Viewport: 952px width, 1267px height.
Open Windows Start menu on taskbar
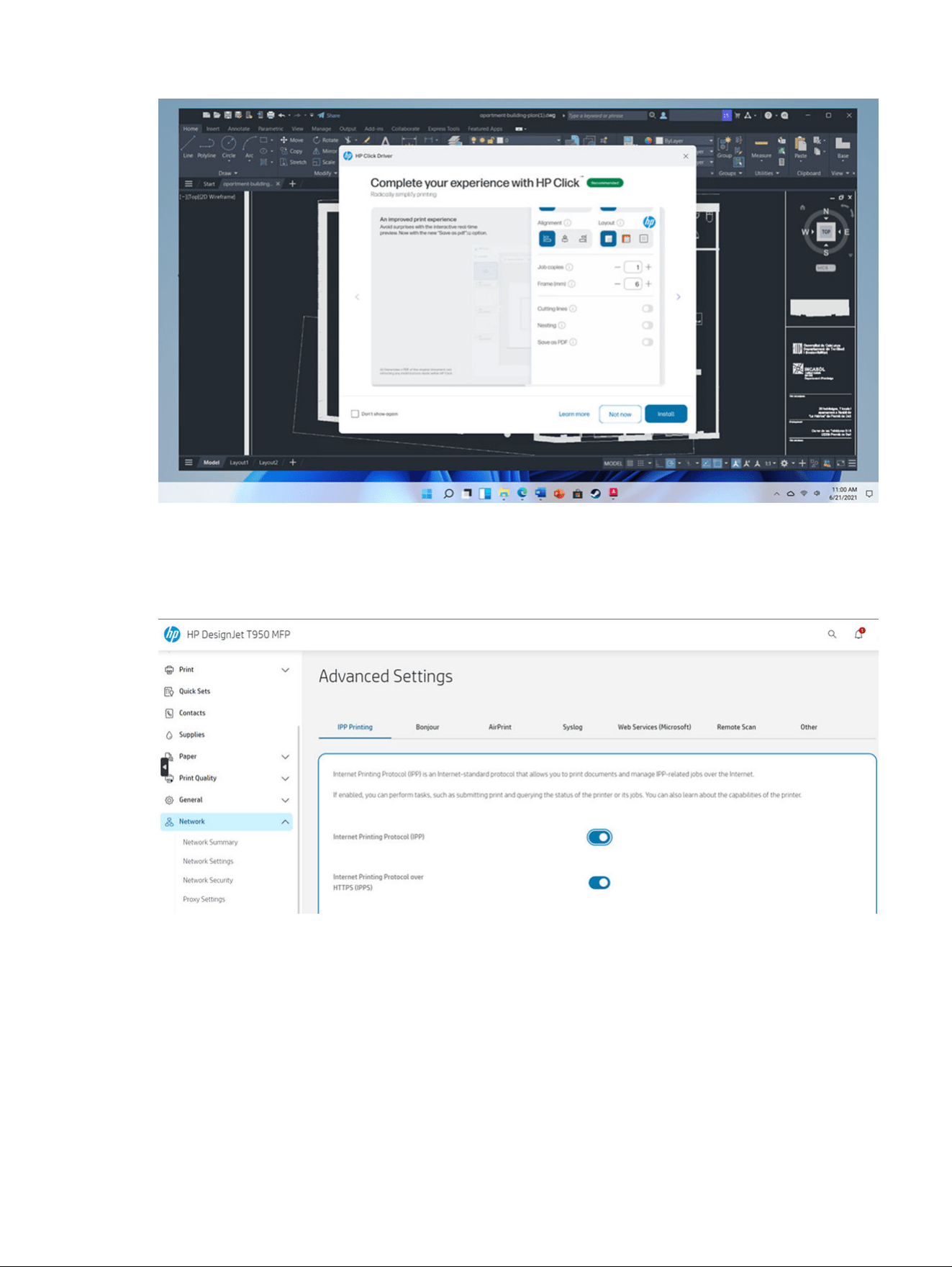pos(427,494)
